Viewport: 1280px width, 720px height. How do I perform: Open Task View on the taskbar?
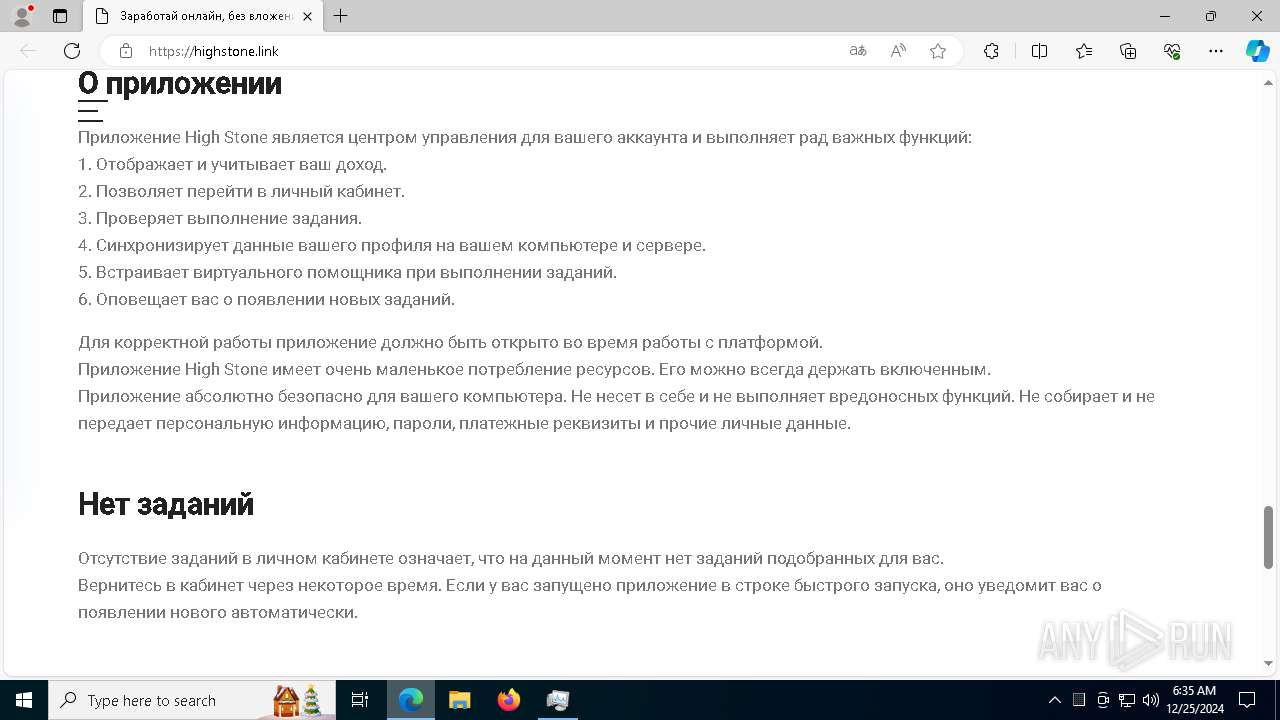tap(361, 700)
